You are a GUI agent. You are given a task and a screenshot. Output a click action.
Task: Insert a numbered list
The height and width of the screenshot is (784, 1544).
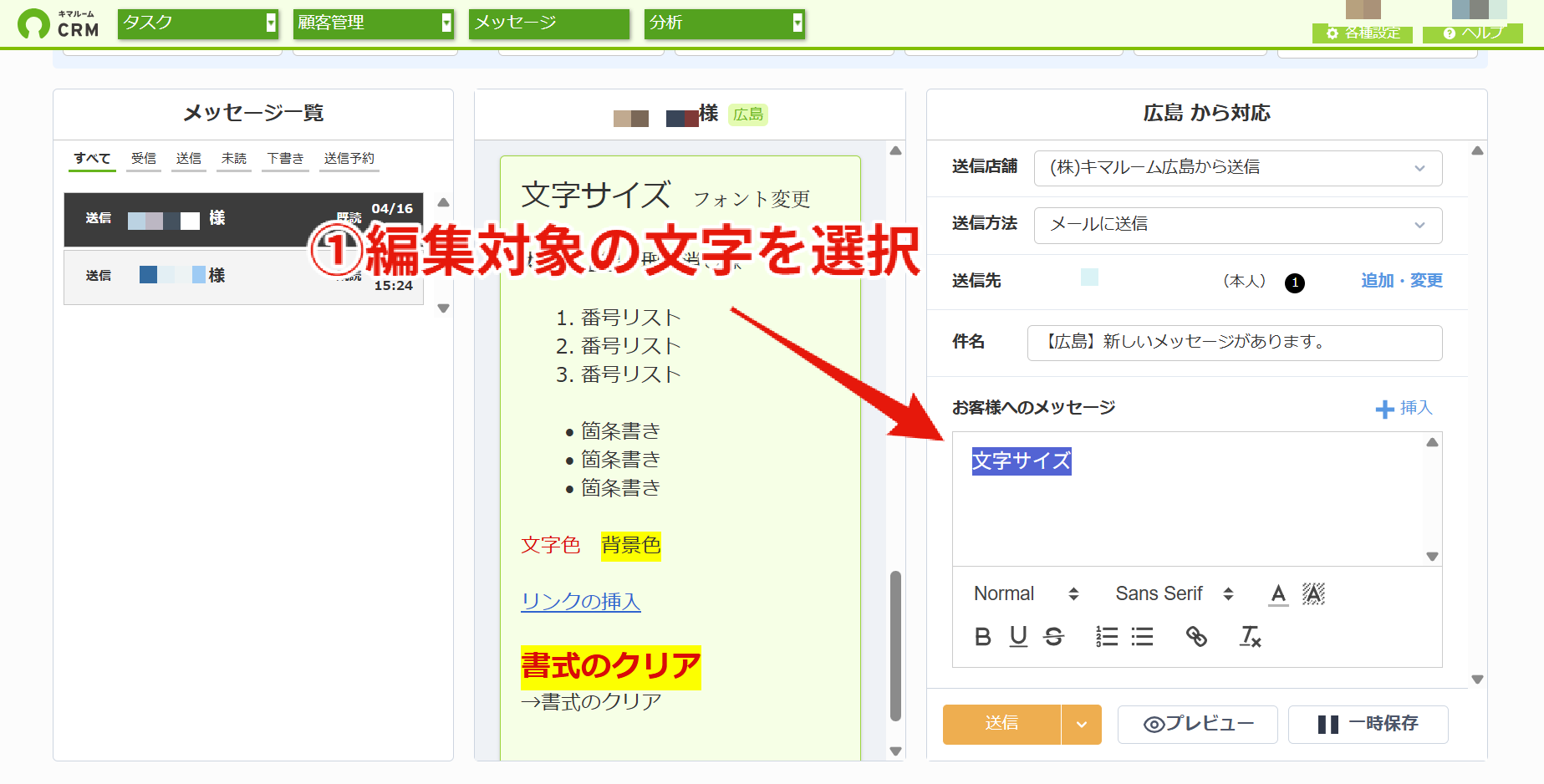tap(1107, 637)
